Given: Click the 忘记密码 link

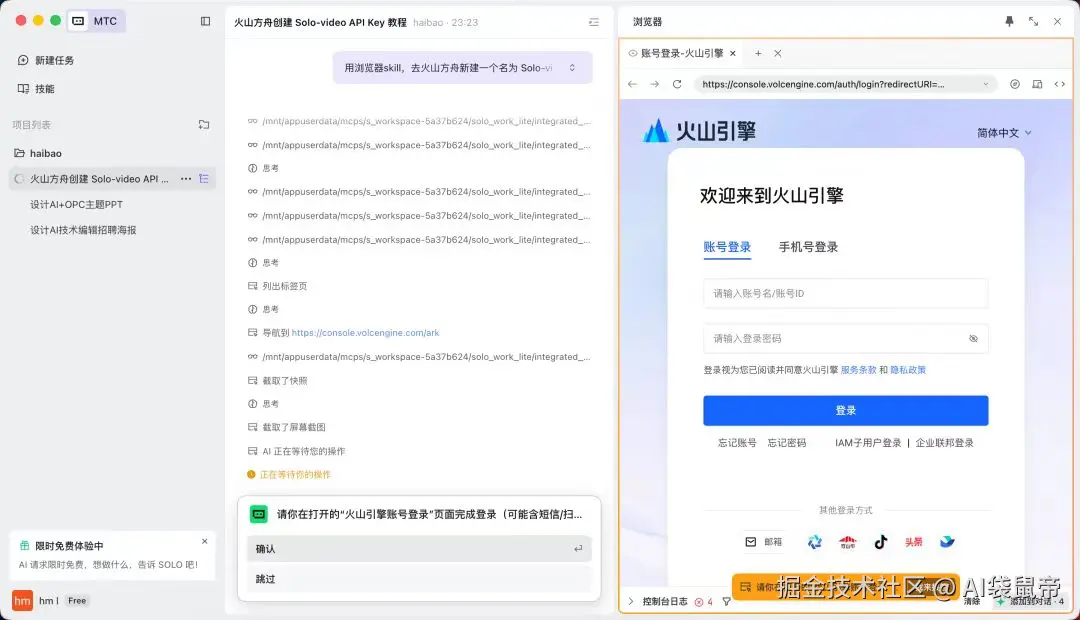Looking at the screenshot, I should [x=787, y=443].
